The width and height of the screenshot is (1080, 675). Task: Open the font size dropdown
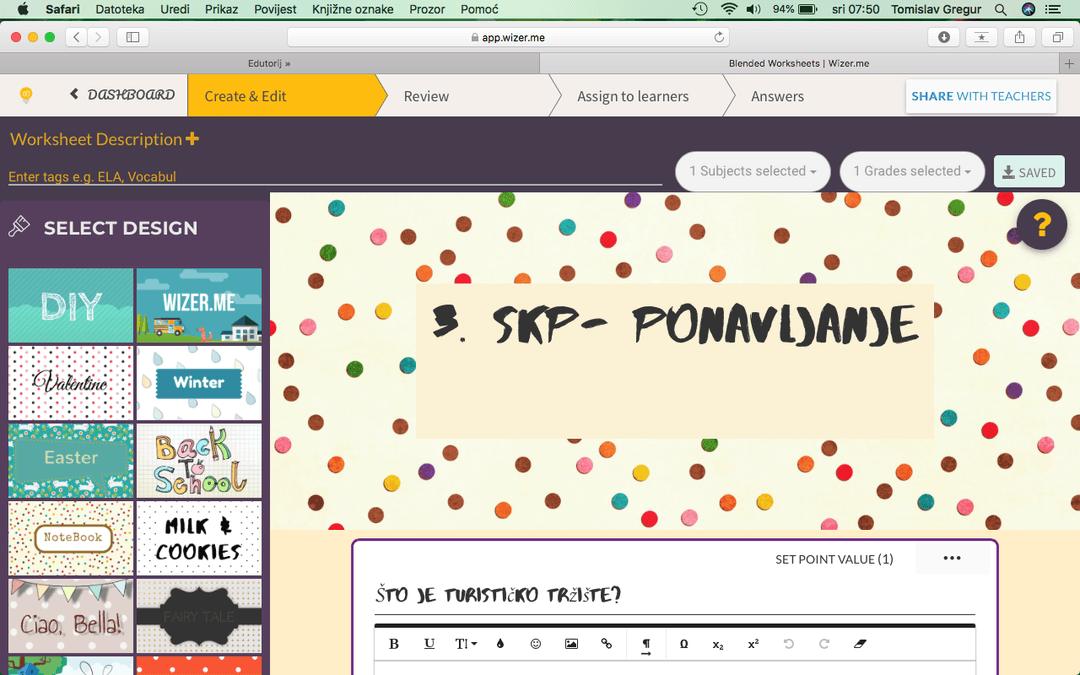coord(466,644)
